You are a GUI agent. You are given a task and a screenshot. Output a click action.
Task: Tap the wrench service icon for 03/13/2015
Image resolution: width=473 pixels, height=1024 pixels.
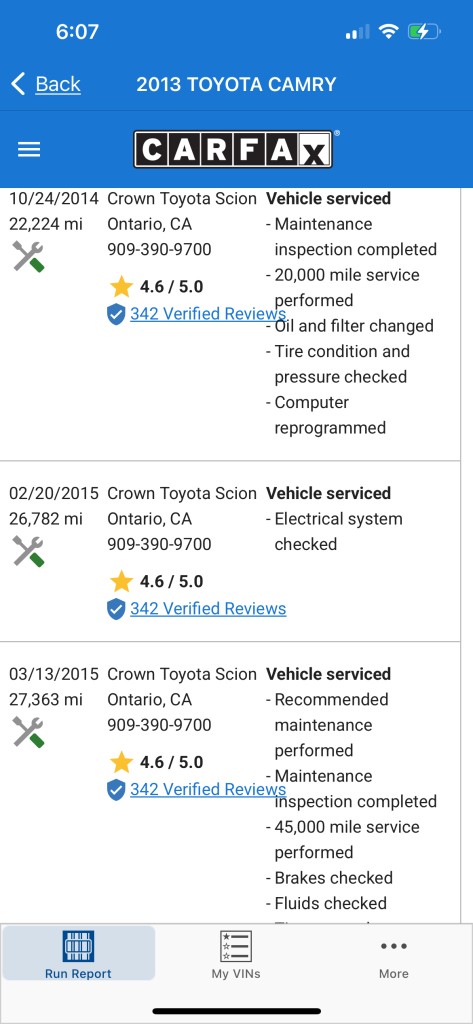point(28,732)
